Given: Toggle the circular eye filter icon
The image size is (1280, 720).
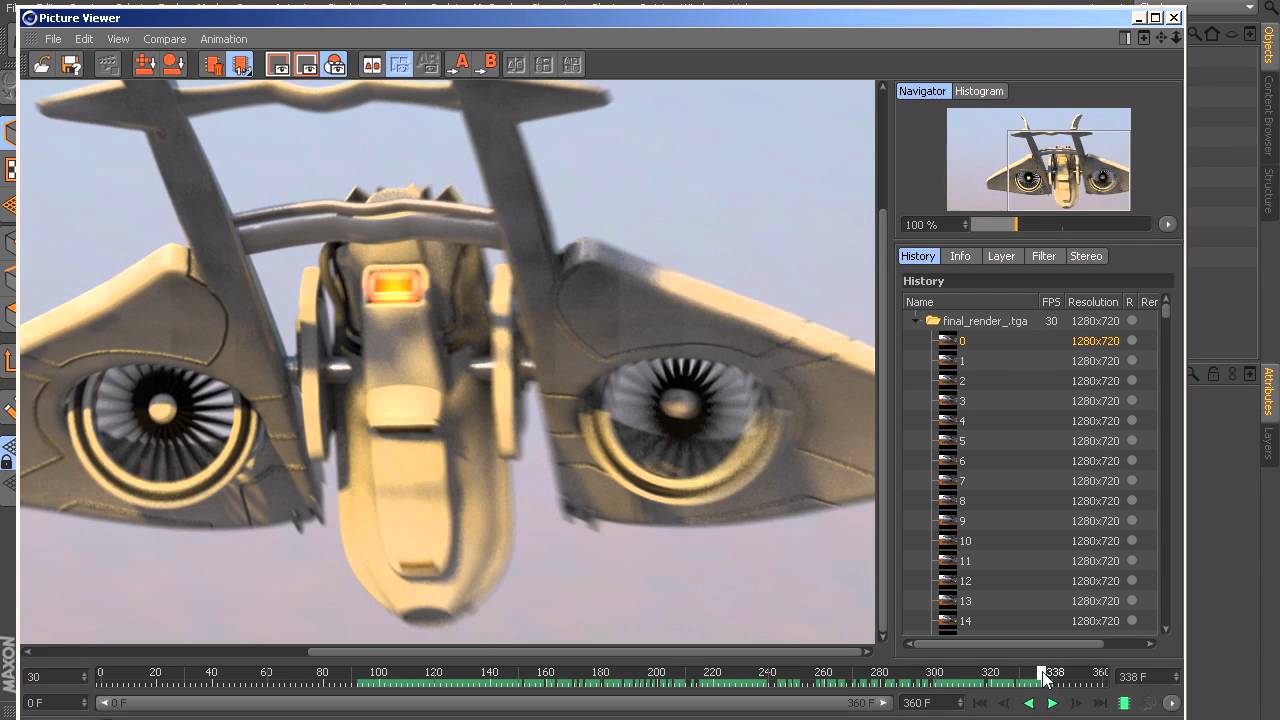Looking at the screenshot, I should point(335,65).
